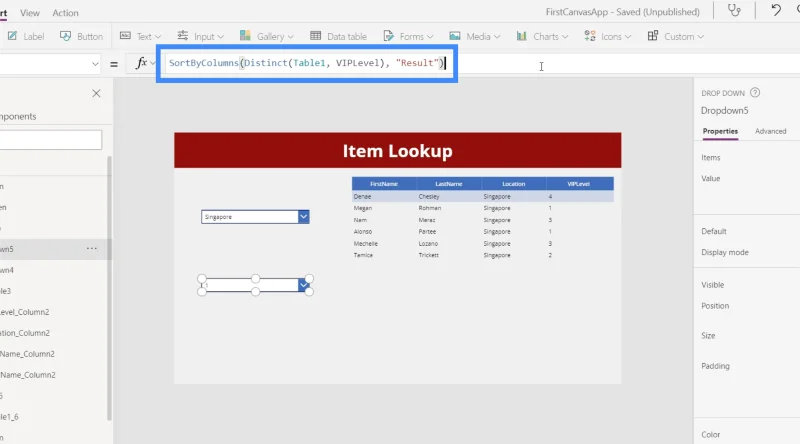Select the Alonso row in the table
Viewport: 800px width, 444px height.
(x=483, y=232)
